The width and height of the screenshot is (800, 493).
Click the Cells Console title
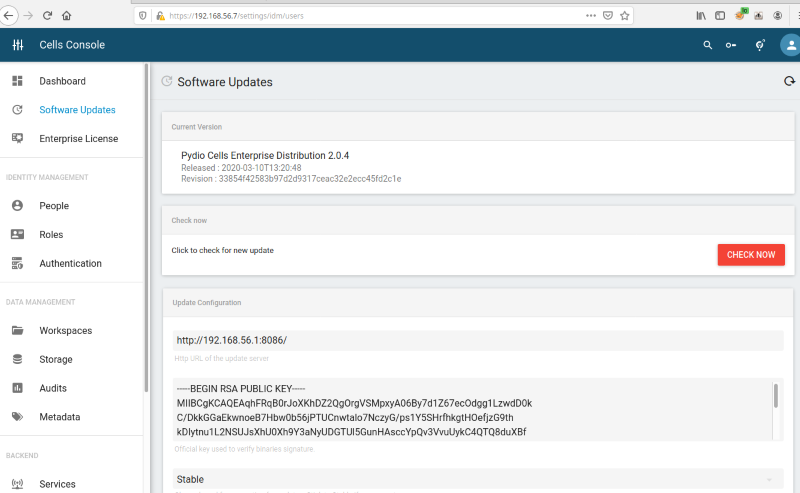[72, 45]
